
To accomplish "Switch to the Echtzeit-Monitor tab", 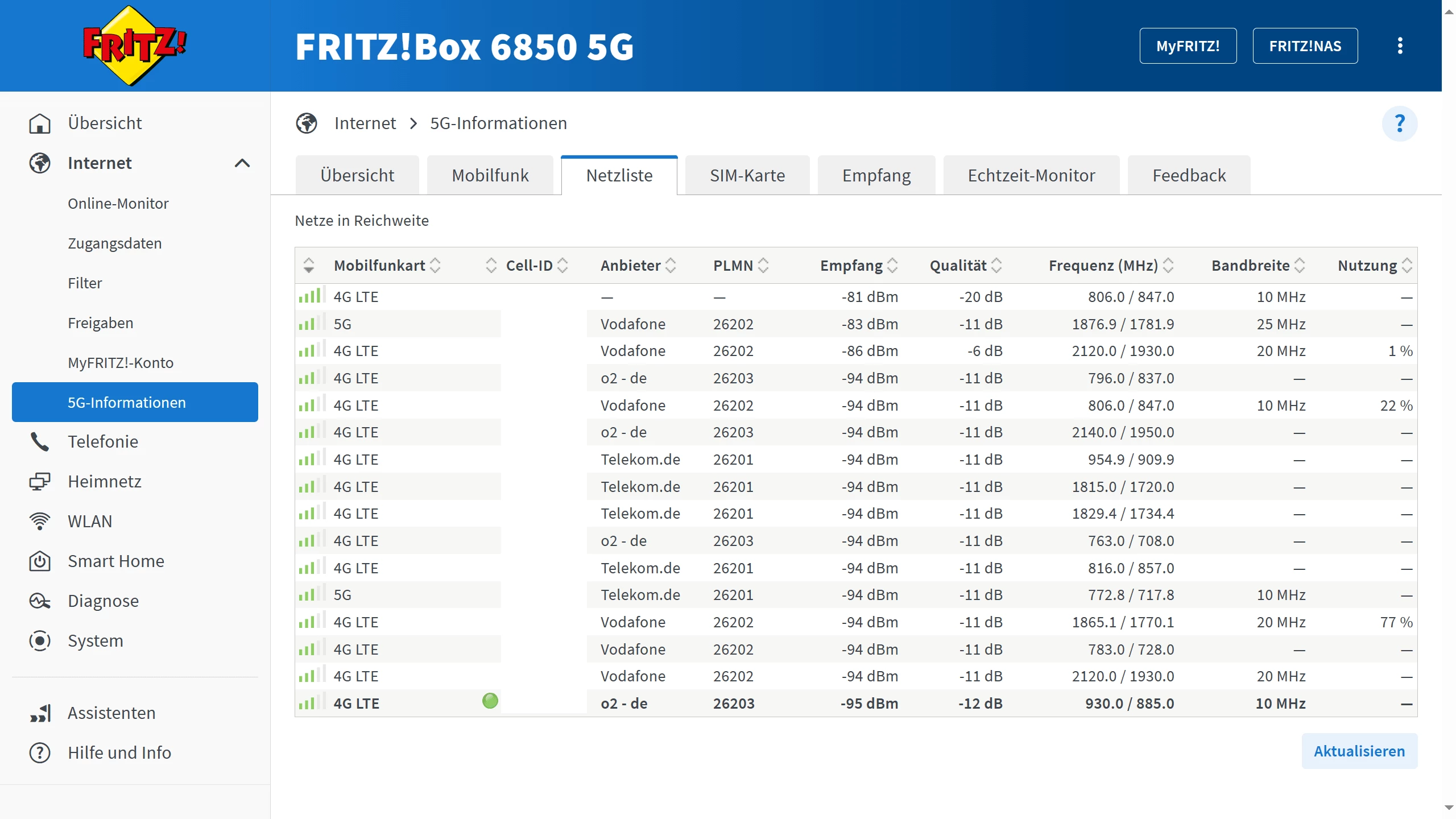I will 1031,176.
